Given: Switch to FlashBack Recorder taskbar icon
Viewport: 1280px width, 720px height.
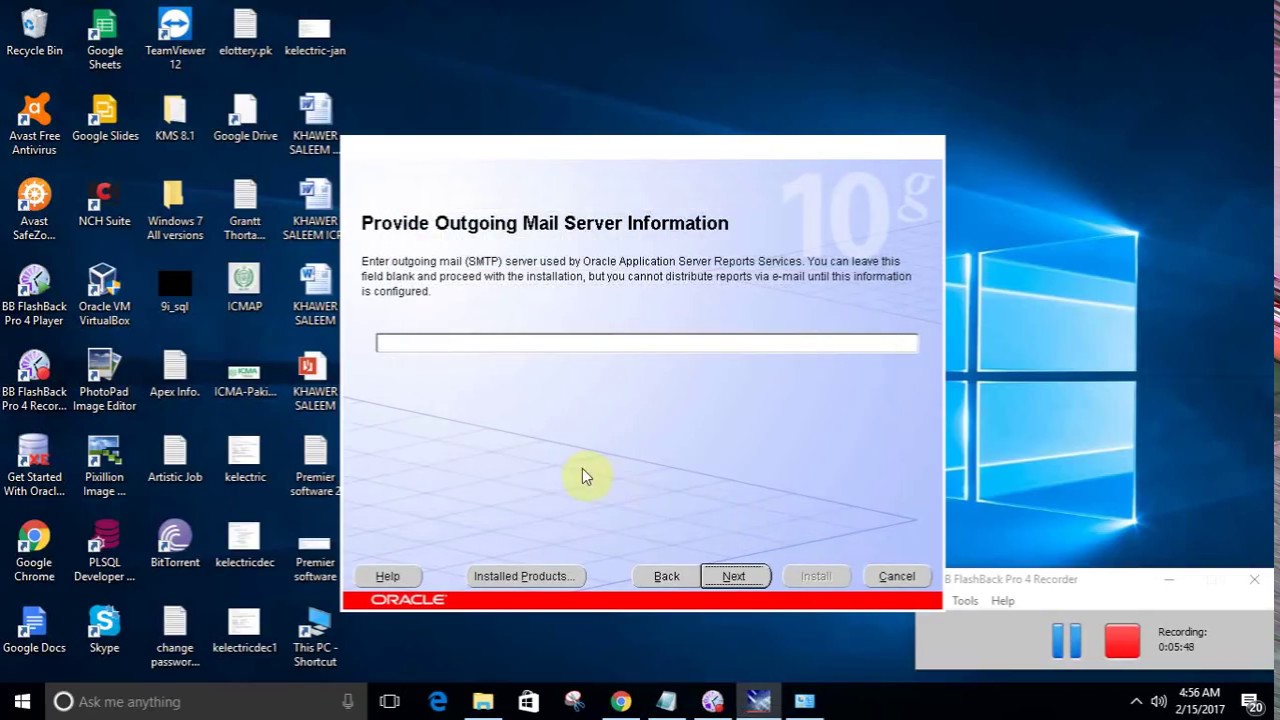Looking at the screenshot, I should click(713, 702).
